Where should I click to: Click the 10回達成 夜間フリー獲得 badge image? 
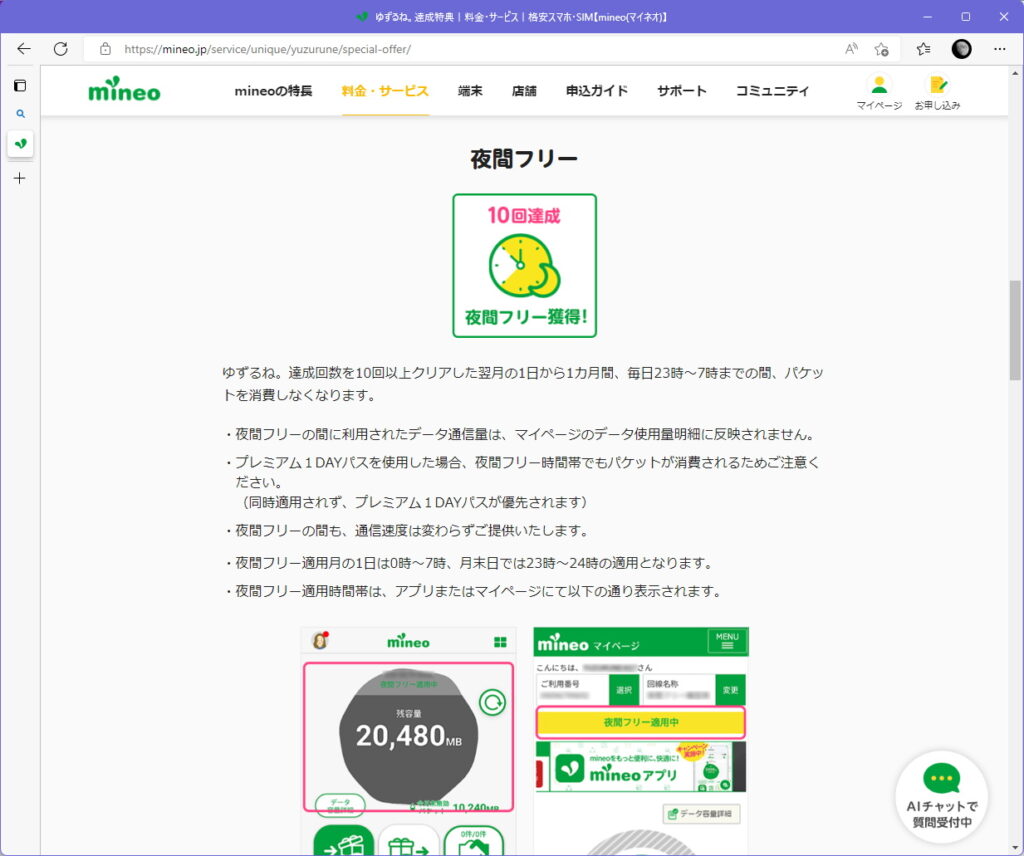[524, 266]
